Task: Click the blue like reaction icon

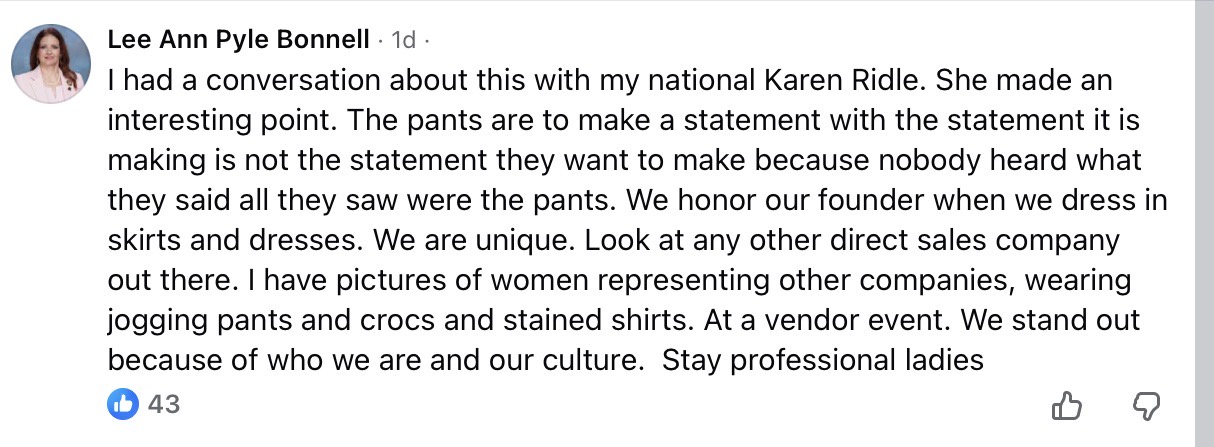Action: [122, 404]
